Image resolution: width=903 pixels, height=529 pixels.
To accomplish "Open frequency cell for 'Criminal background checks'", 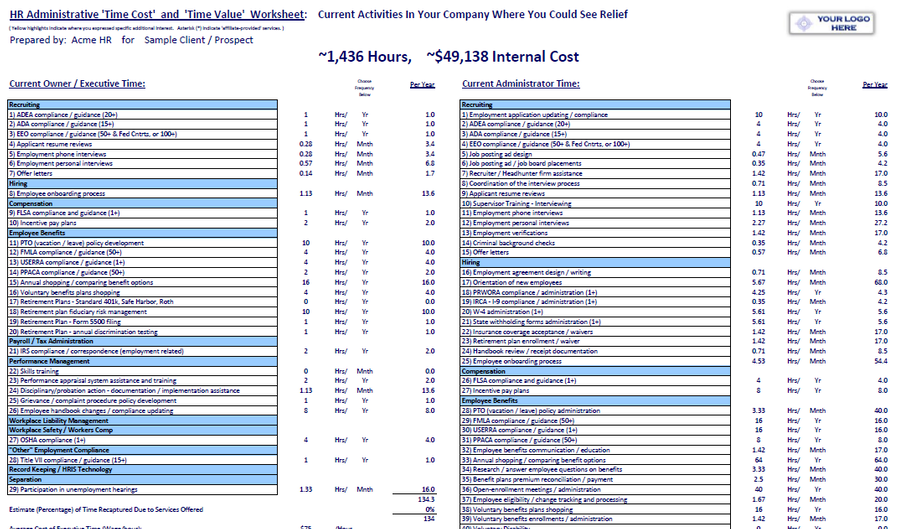I will [x=817, y=242].
